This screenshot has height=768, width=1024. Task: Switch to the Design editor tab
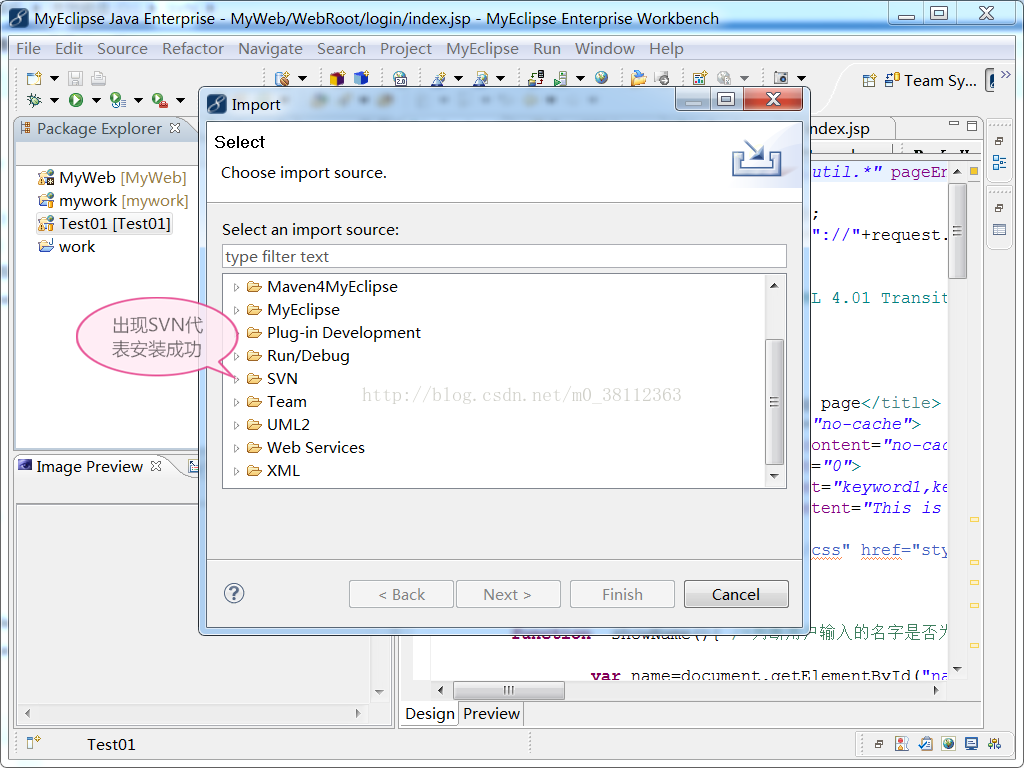click(x=429, y=714)
